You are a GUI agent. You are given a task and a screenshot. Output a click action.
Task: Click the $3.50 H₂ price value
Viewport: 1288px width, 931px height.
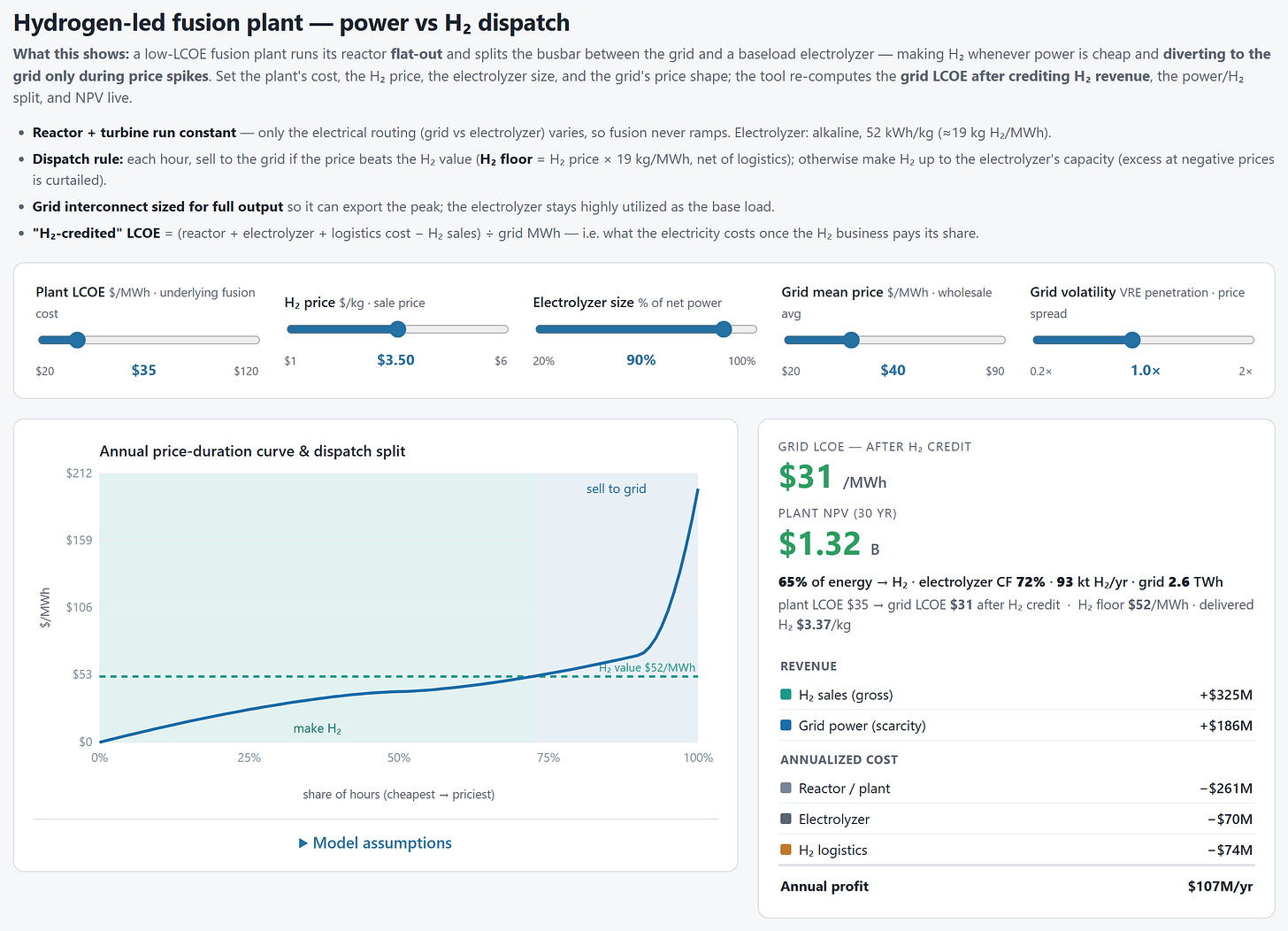395,360
